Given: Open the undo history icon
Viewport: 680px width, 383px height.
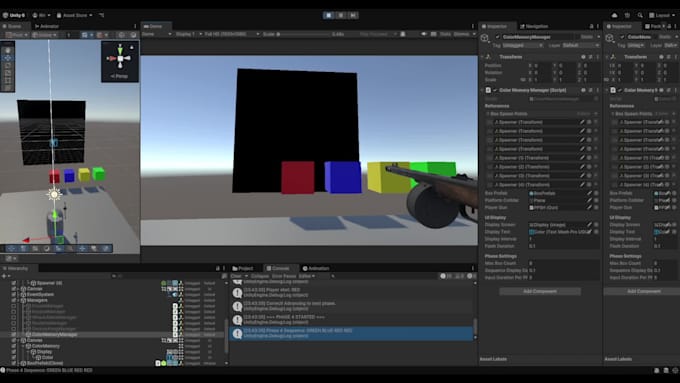Looking at the screenshot, I should [627, 15].
